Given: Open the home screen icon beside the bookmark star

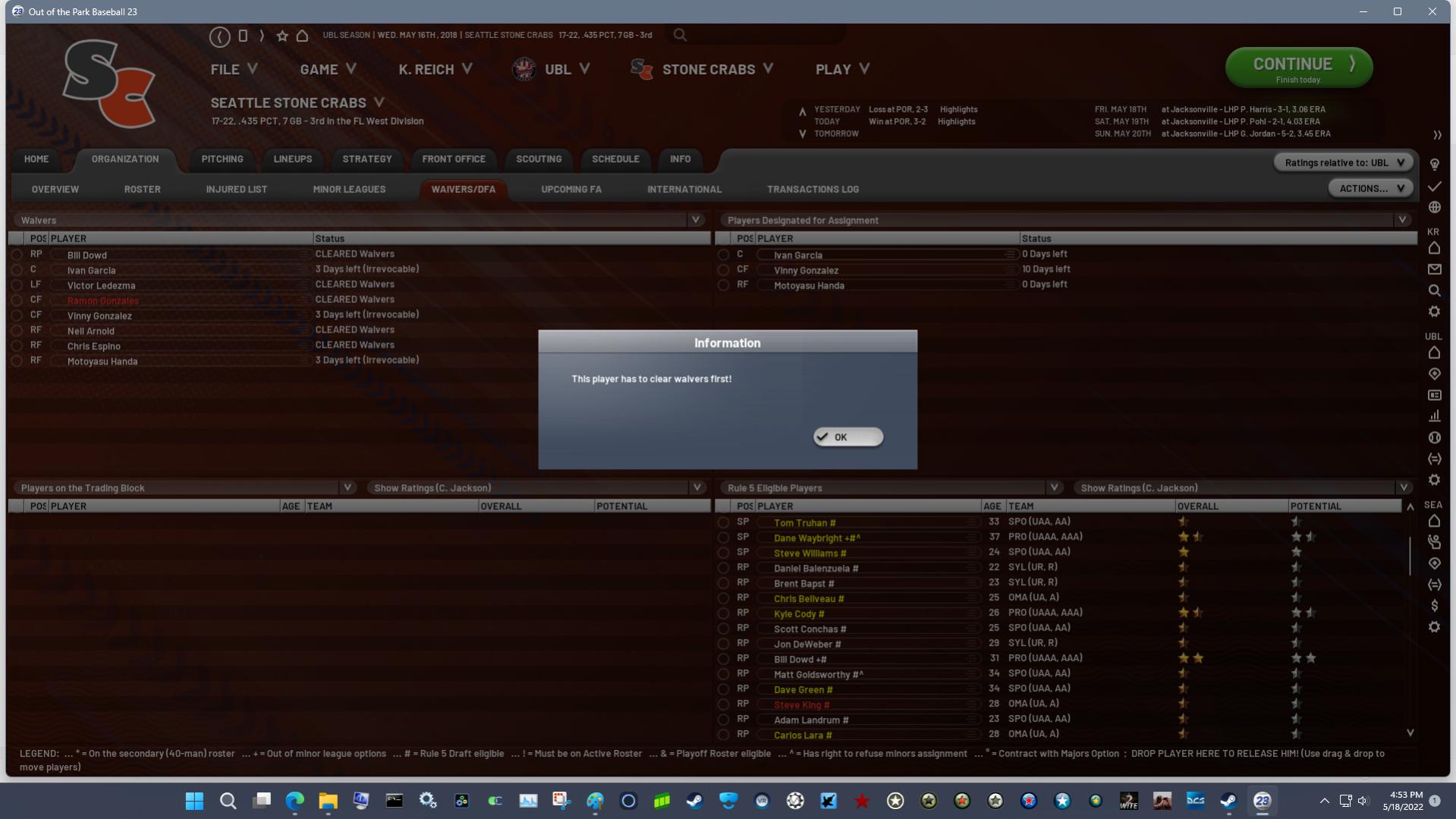Looking at the screenshot, I should pos(302,36).
